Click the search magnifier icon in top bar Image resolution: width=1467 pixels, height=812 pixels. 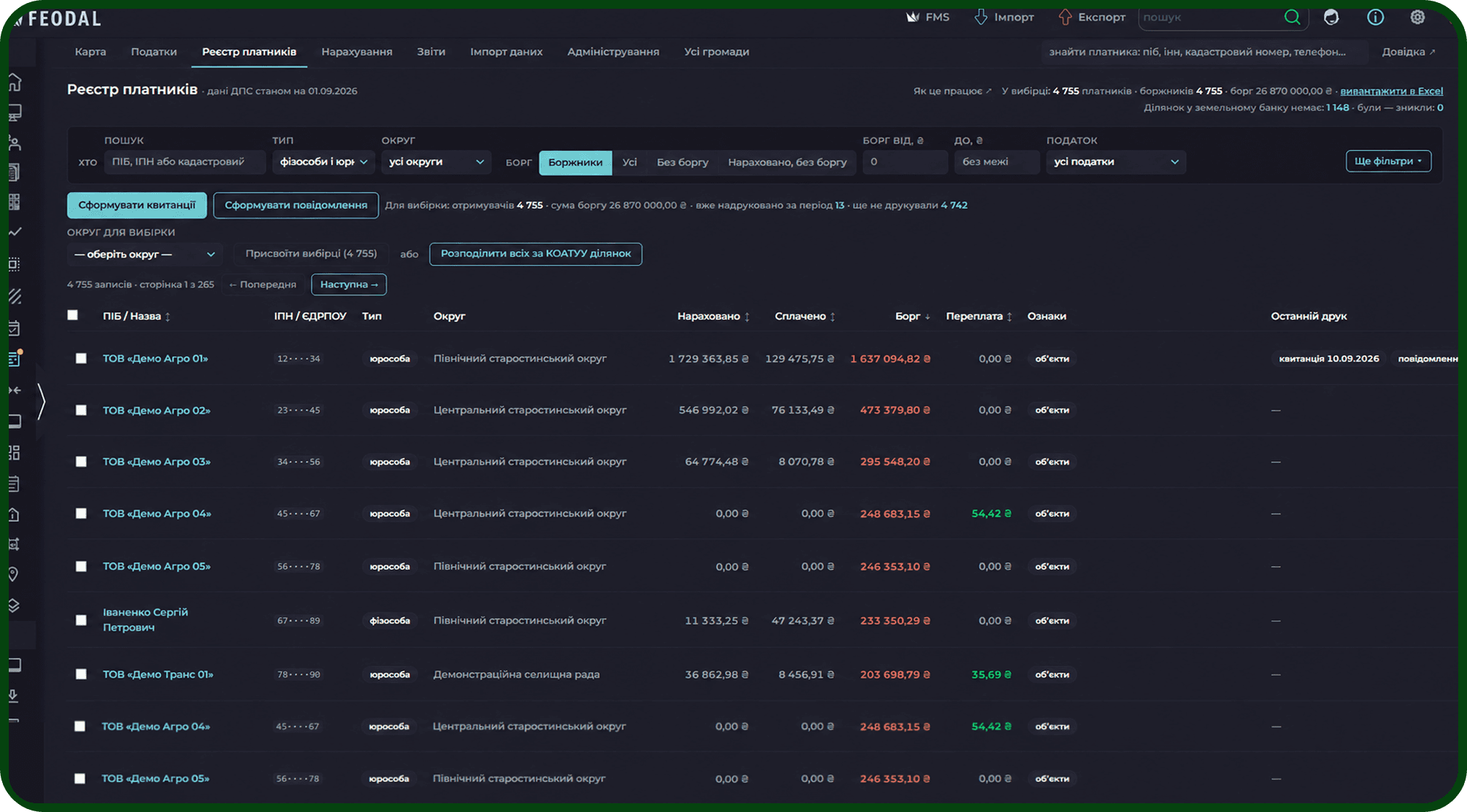point(1292,17)
